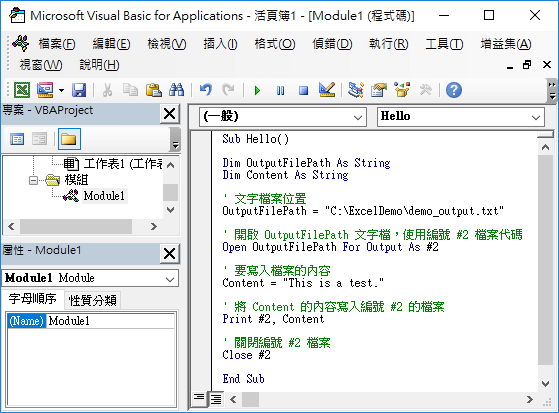This screenshot has height=413, width=559.
Task: Click View Code icon in project panel
Action: pyautogui.click(x=17, y=139)
